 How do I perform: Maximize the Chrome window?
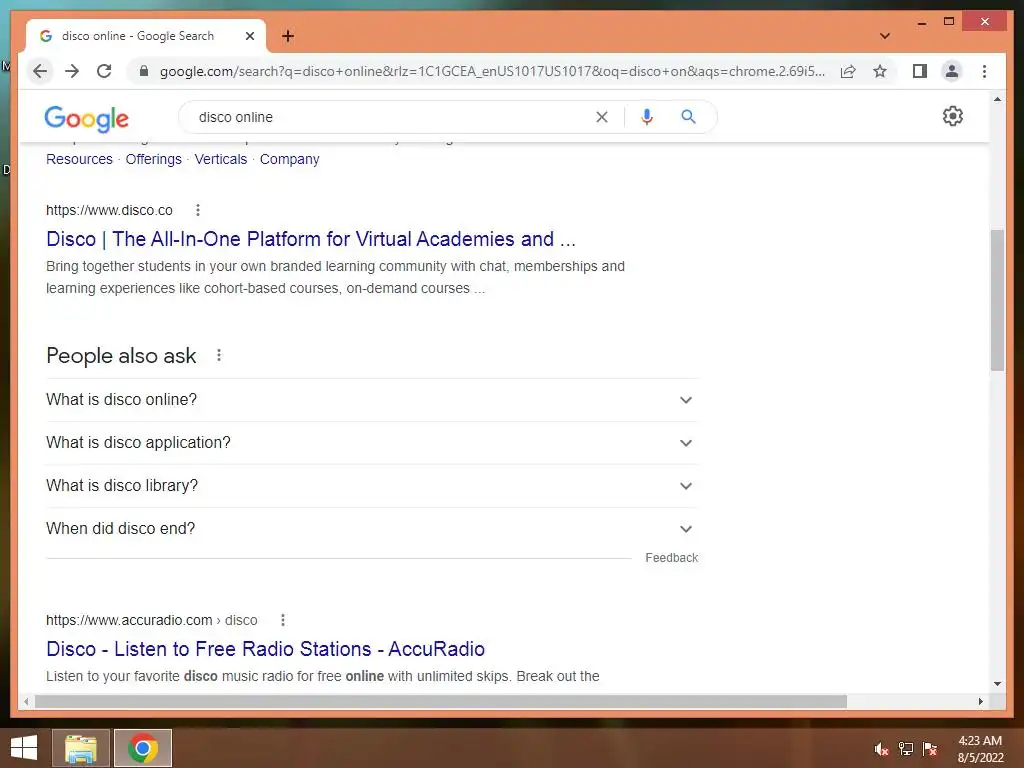click(949, 22)
